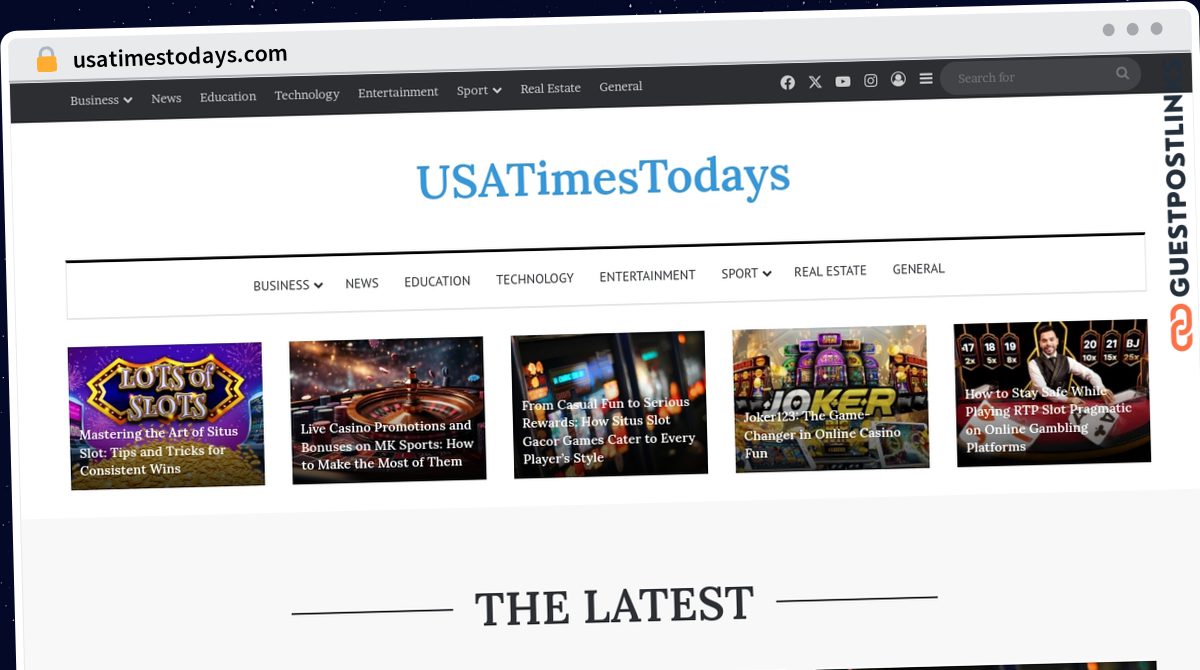Select General in the dark top bar

point(621,86)
